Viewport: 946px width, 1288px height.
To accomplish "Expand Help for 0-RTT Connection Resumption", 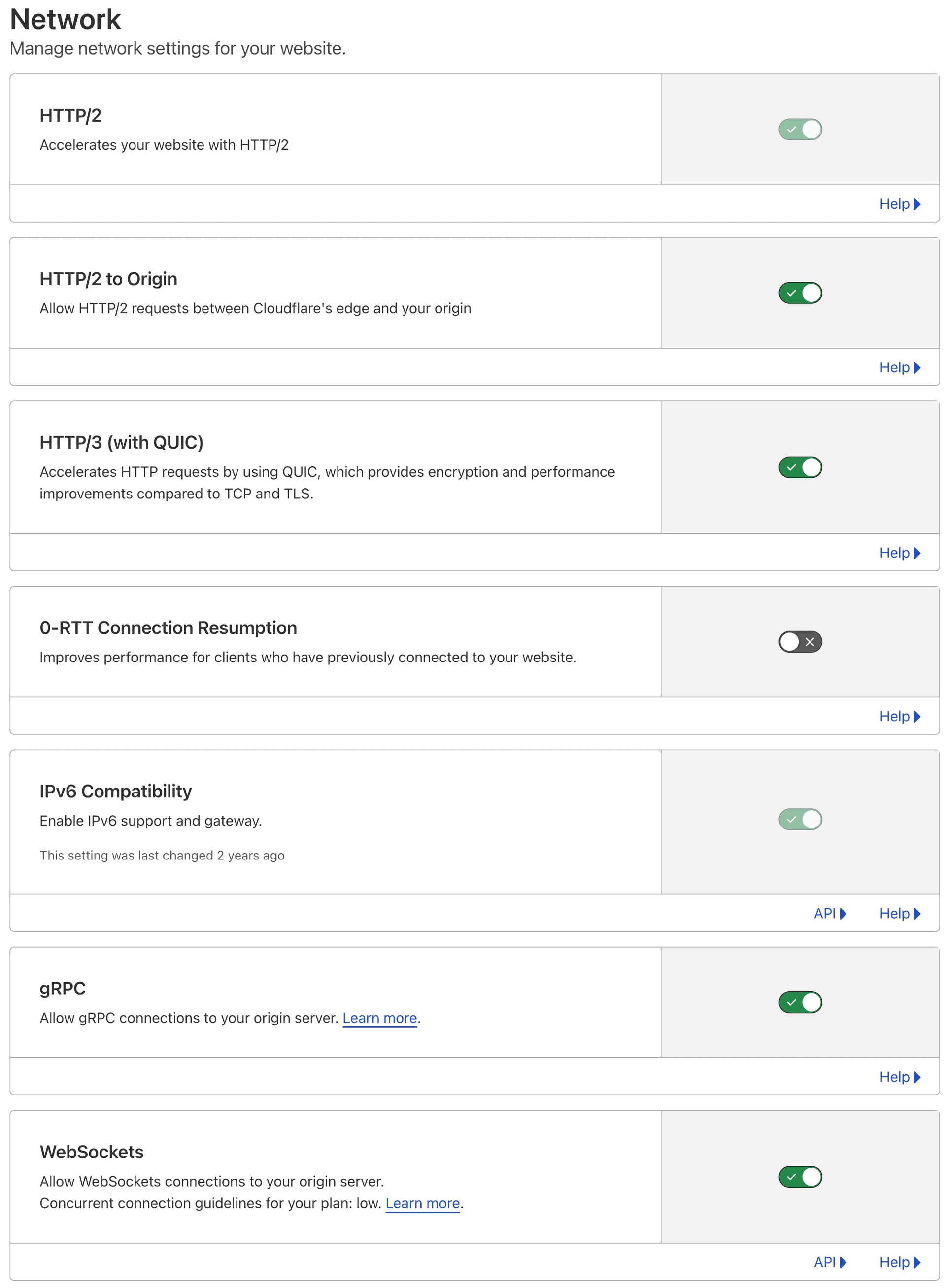I will (899, 717).
